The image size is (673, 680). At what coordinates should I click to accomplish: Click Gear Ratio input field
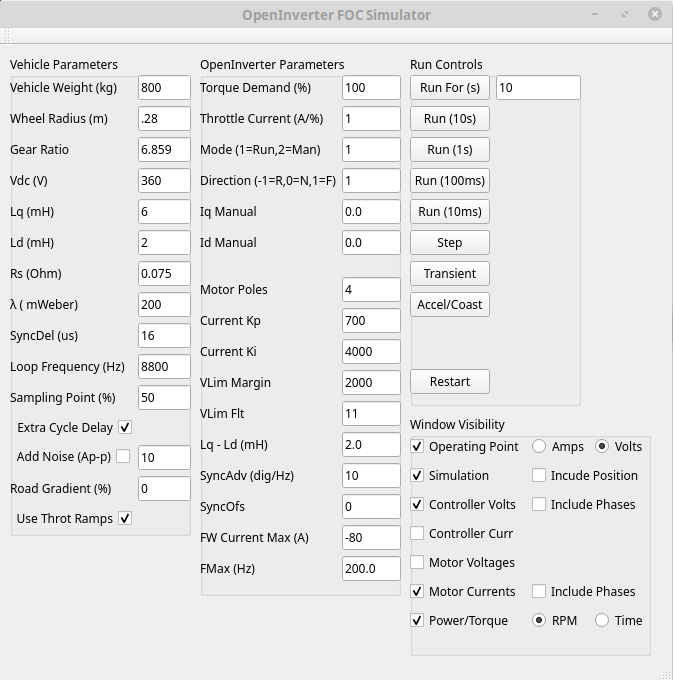[x=164, y=150]
